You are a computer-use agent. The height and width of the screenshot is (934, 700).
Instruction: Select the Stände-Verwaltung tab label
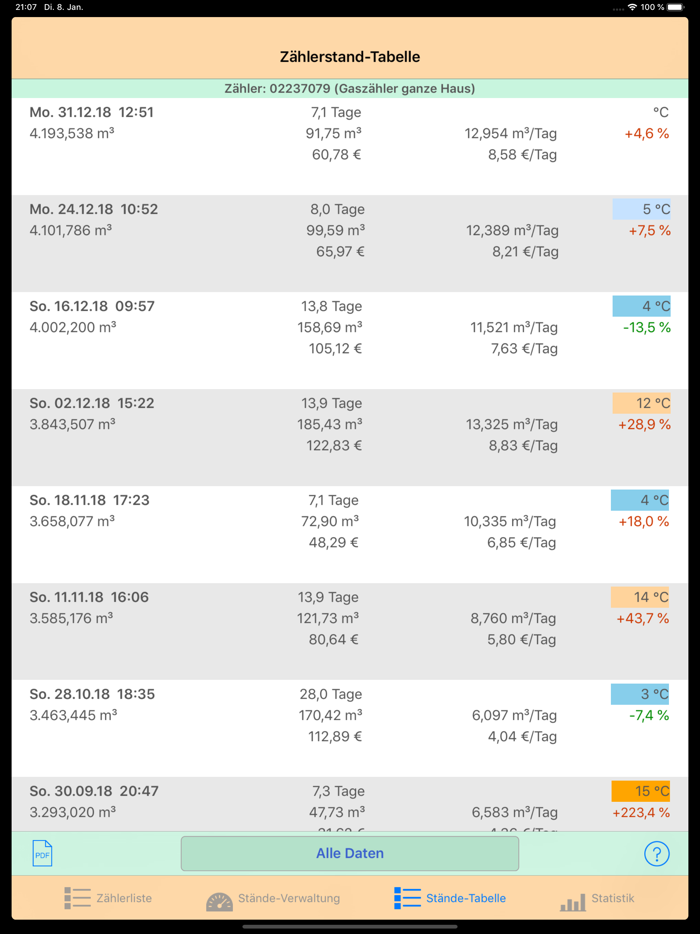[288, 898]
